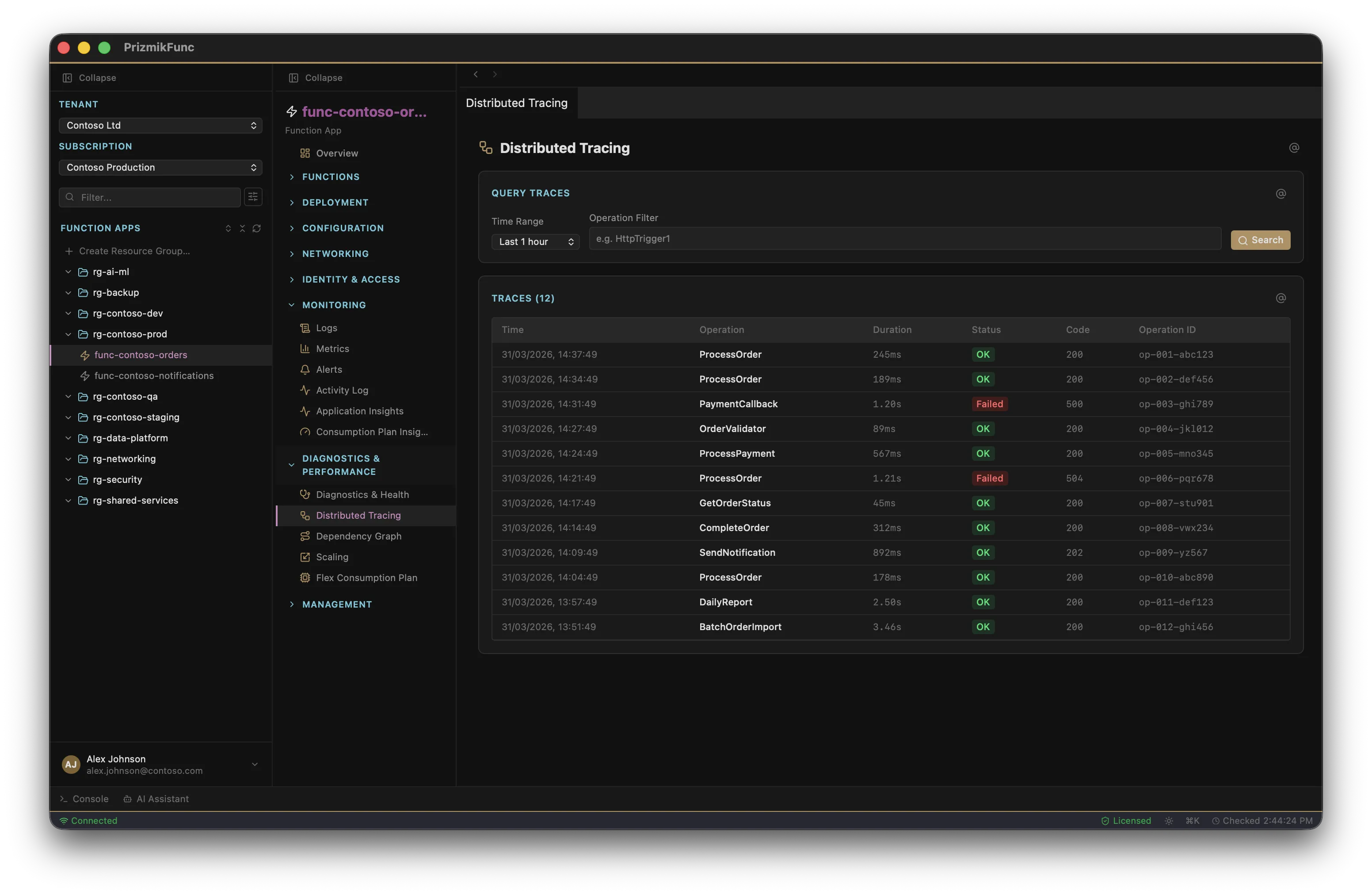The width and height of the screenshot is (1372, 895).
Task: Collapse all resource groups via X icon
Action: [x=242, y=228]
